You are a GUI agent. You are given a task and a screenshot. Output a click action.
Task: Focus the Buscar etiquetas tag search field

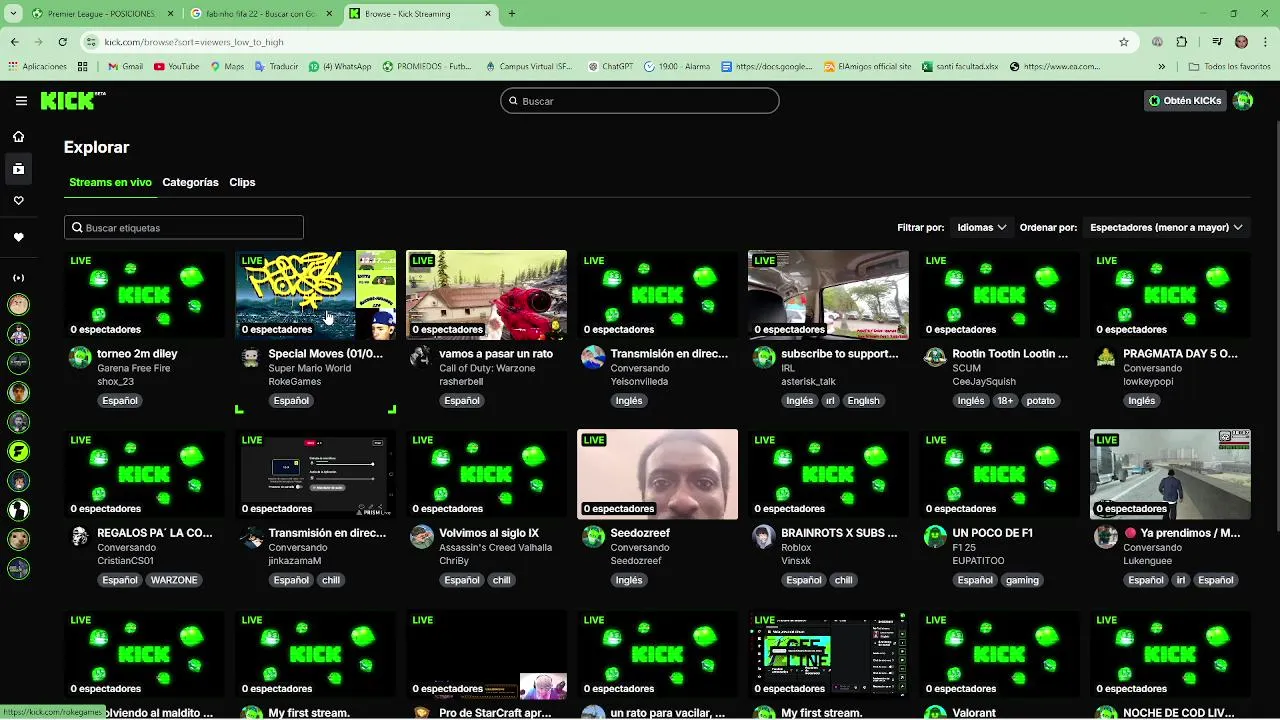point(184,227)
